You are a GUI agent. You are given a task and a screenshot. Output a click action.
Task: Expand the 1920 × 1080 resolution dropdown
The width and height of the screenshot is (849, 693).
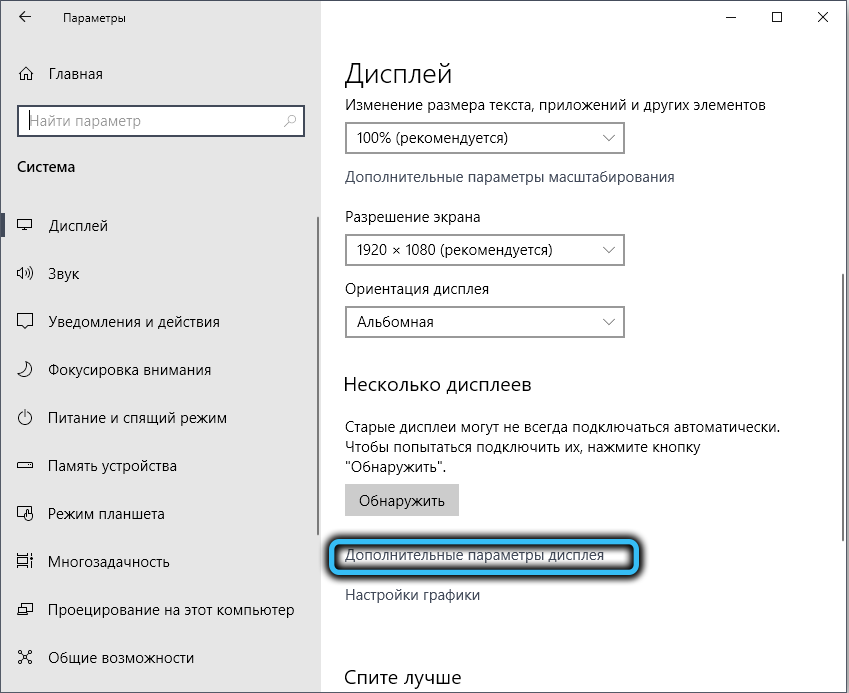[484, 250]
